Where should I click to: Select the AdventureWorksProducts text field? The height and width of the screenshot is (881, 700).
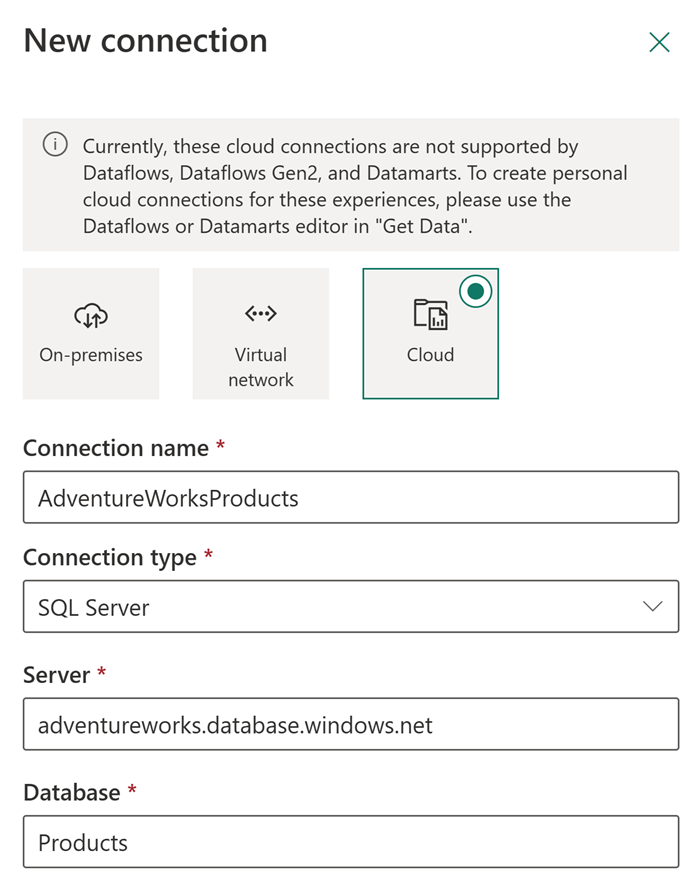coord(350,497)
